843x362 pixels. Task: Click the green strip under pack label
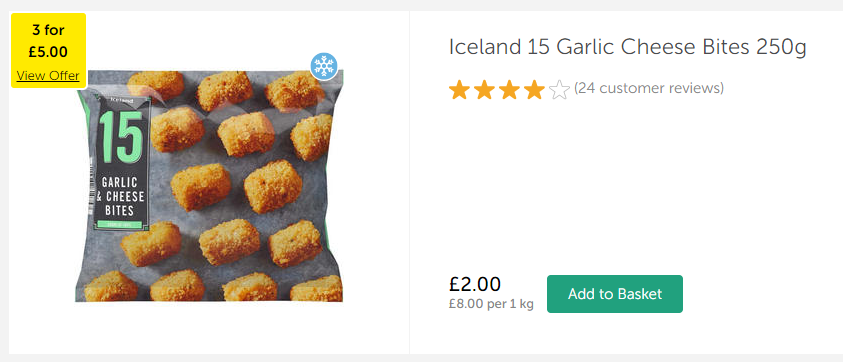(119, 224)
